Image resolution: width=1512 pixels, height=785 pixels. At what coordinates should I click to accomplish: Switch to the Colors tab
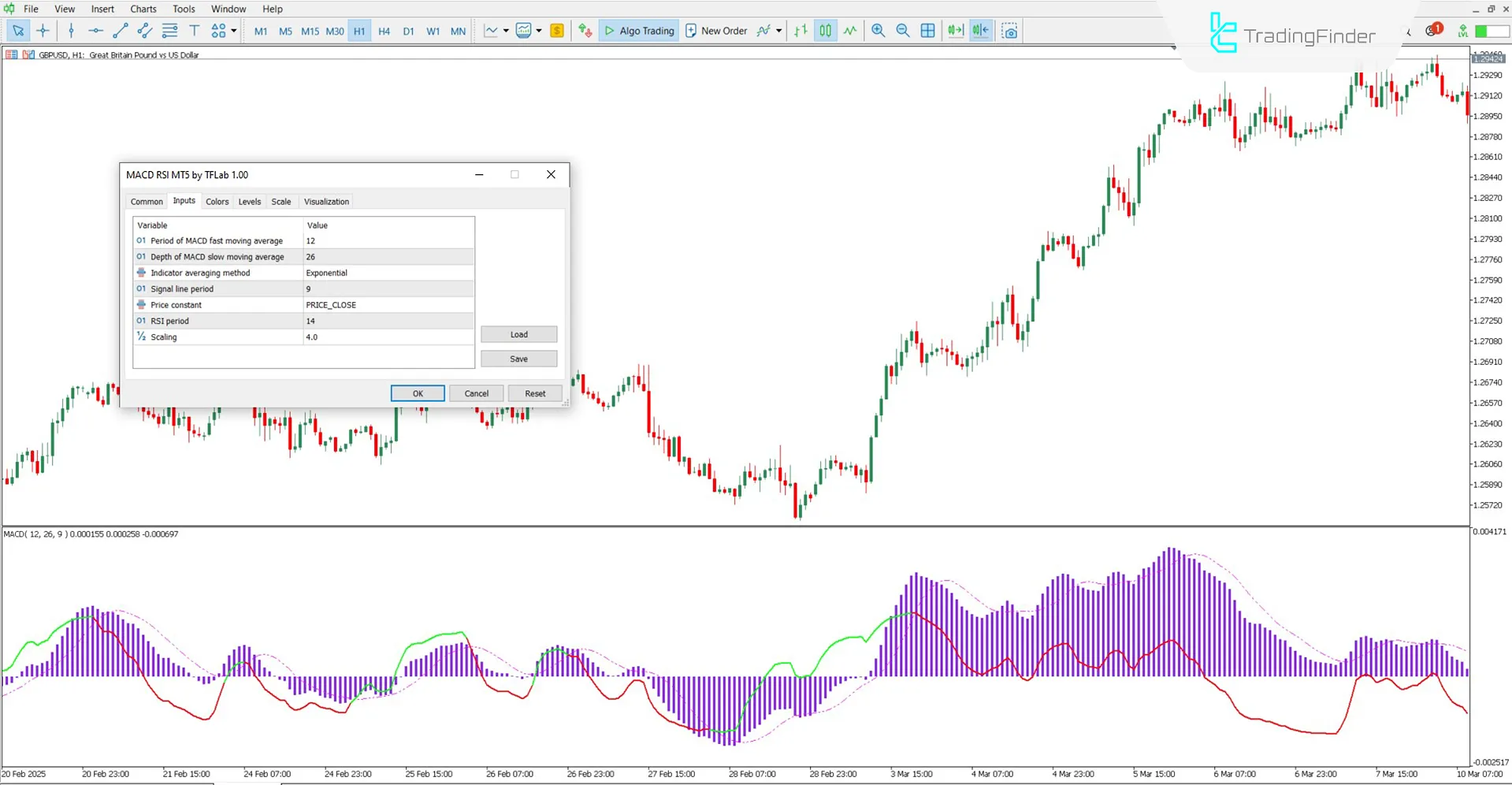217,202
